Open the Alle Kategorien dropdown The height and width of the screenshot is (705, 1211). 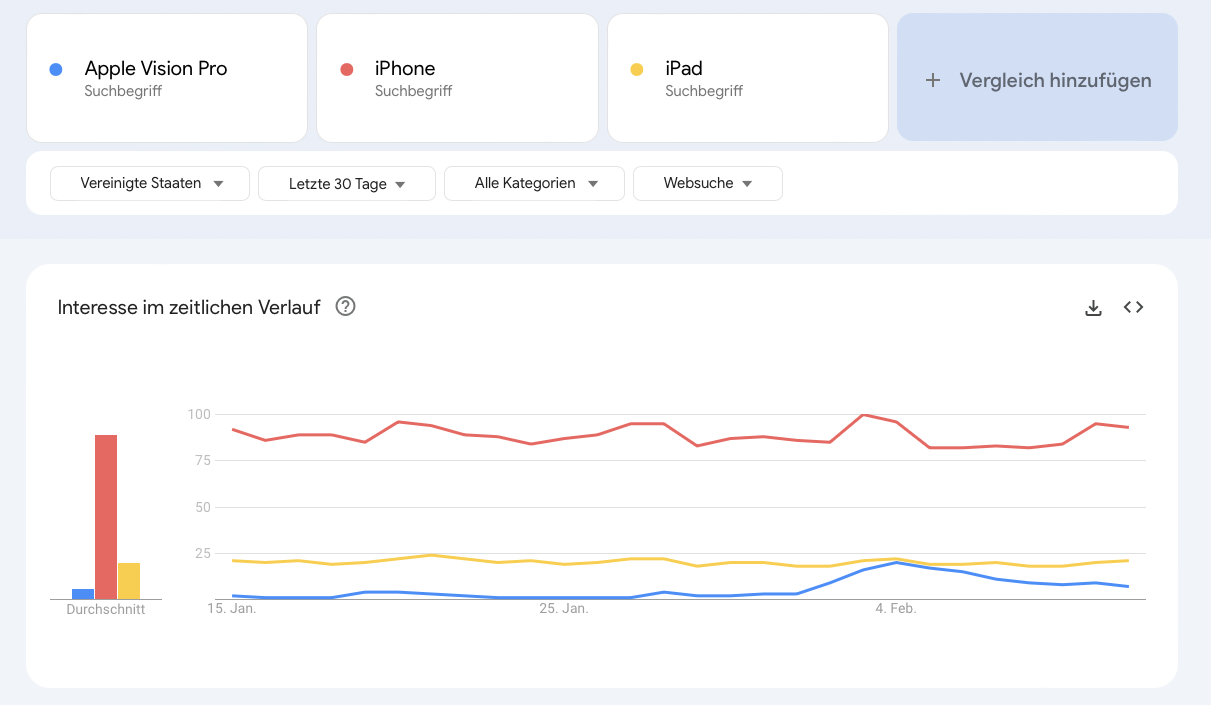[x=534, y=184]
